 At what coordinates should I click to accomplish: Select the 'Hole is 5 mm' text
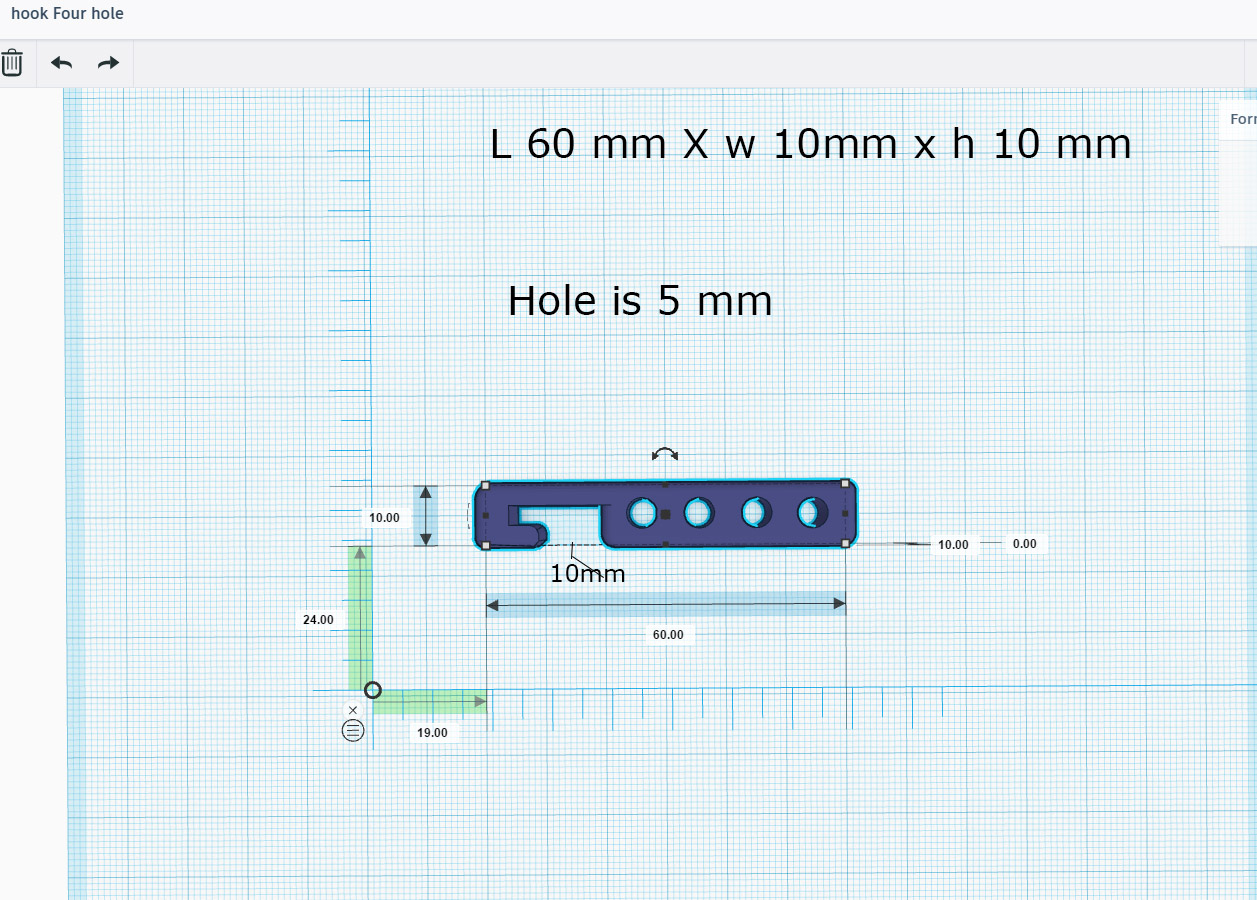(640, 301)
